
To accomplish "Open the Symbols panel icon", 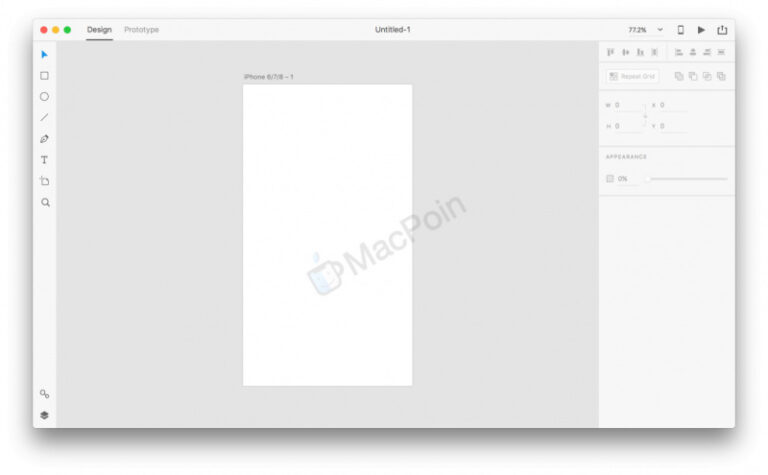I will 44,394.
